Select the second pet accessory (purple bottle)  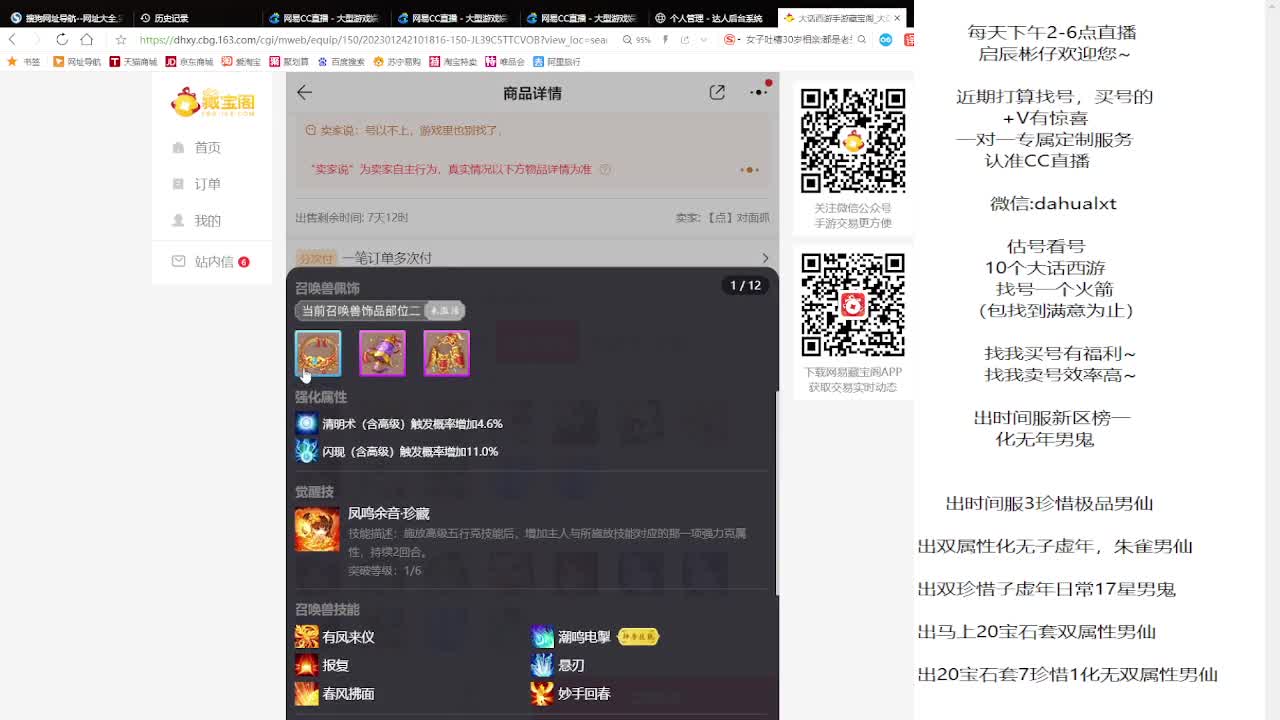382,353
